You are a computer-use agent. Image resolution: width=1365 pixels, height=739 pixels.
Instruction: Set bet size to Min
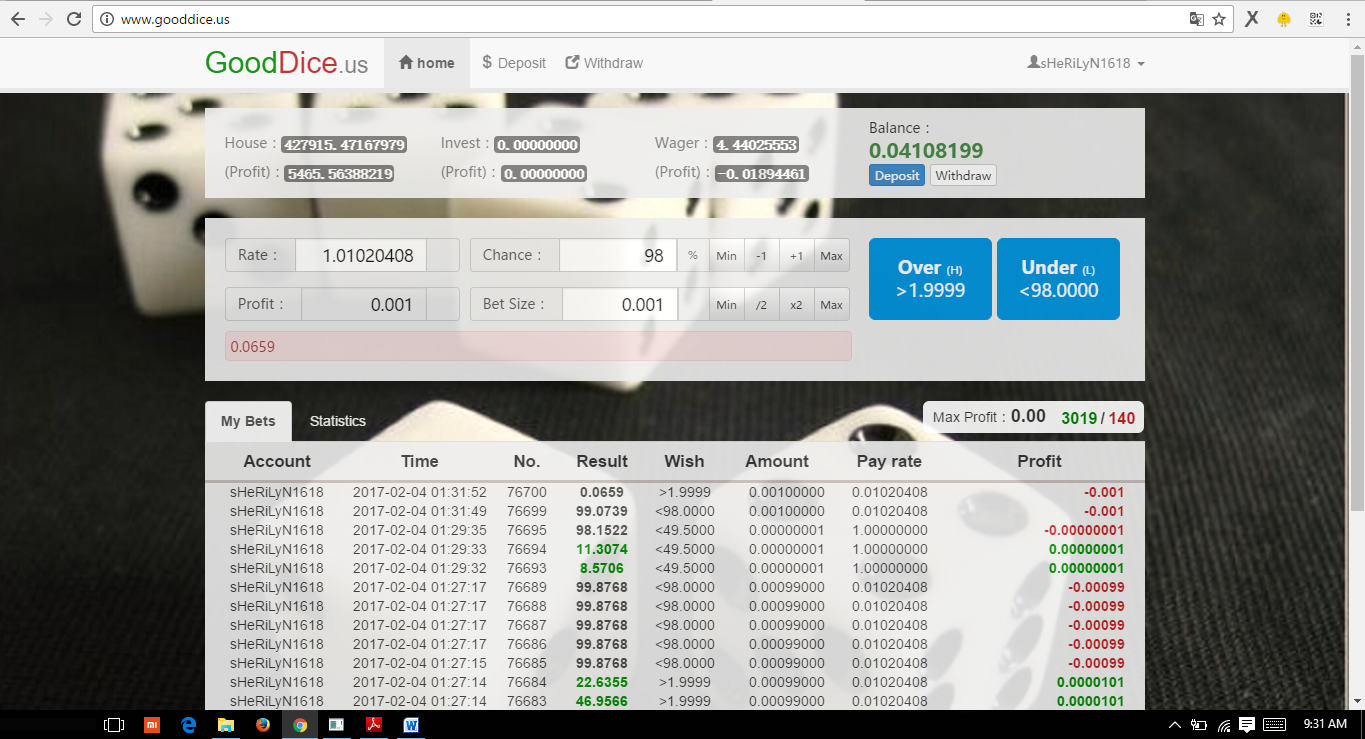726,304
